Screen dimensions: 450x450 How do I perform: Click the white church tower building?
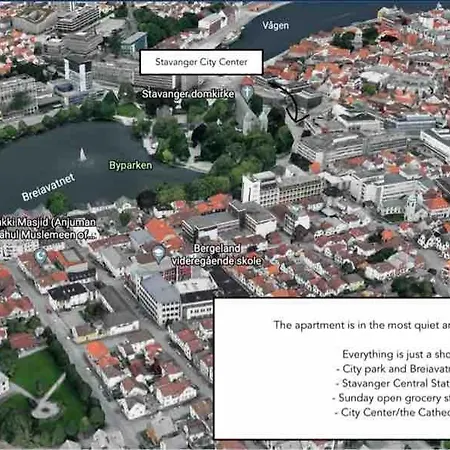click(x=413, y=207)
